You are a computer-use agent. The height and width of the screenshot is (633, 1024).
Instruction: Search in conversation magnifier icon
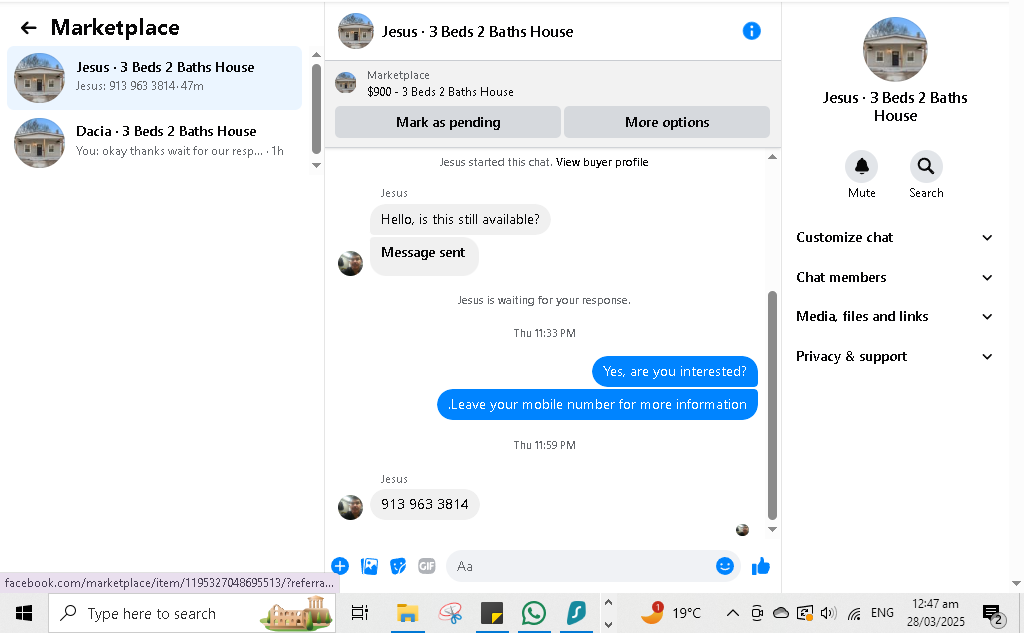pyautogui.click(x=925, y=167)
